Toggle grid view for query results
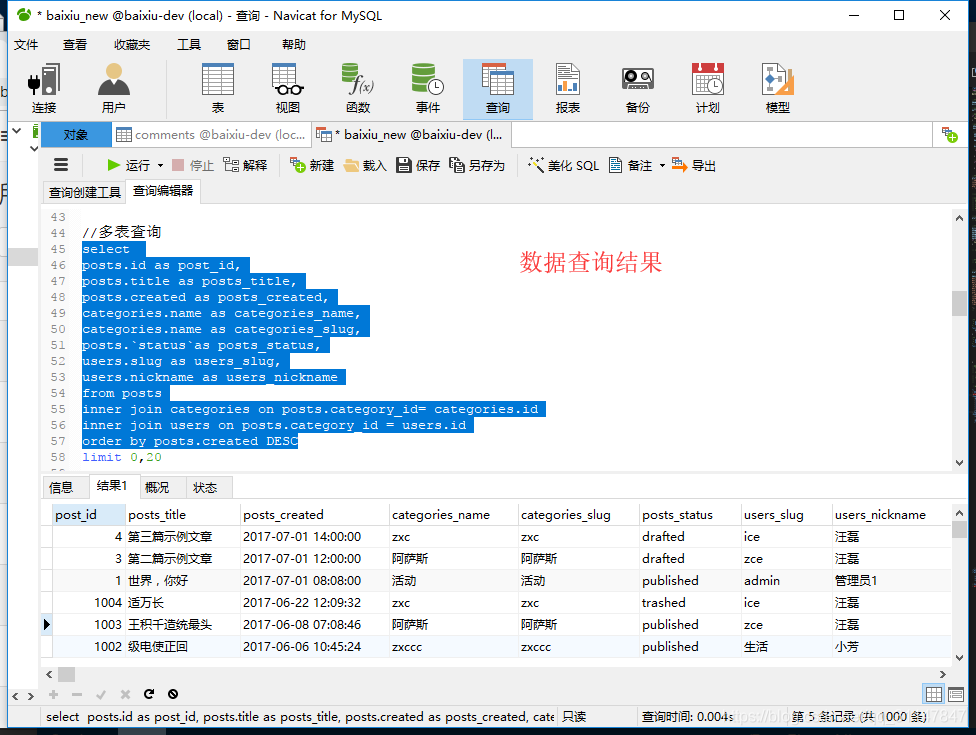The height and width of the screenshot is (735, 976). click(x=934, y=694)
